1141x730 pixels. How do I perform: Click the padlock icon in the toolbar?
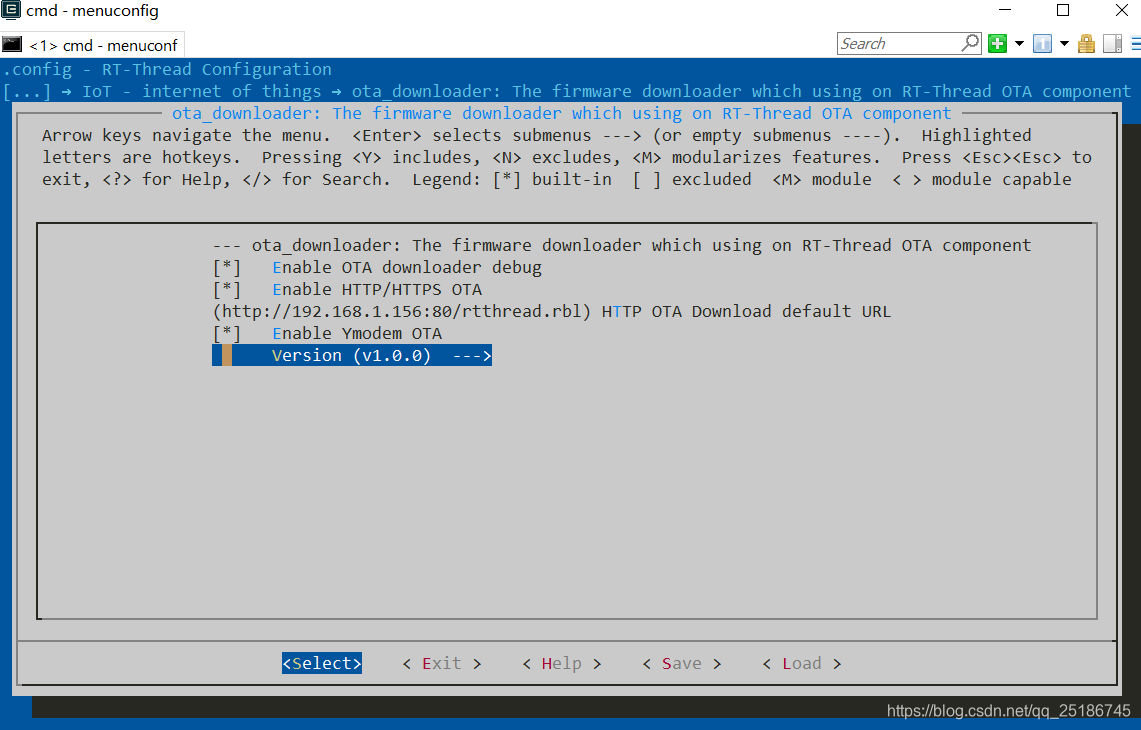click(x=1086, y=44)
